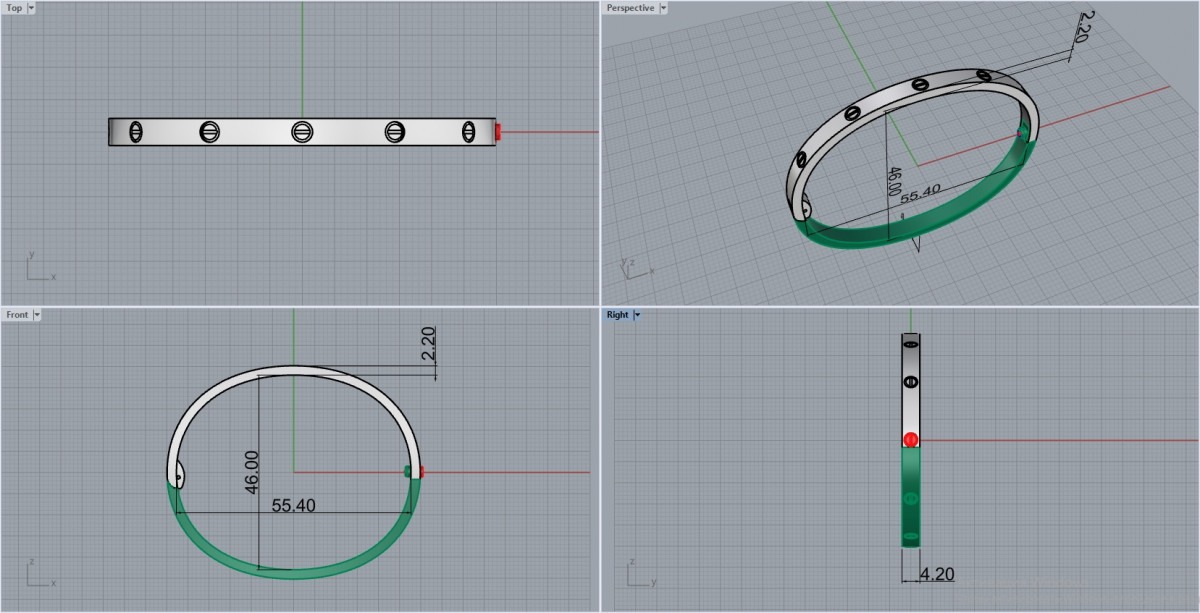Select the 55.40 dimension text in Front view

coord(293,506)
